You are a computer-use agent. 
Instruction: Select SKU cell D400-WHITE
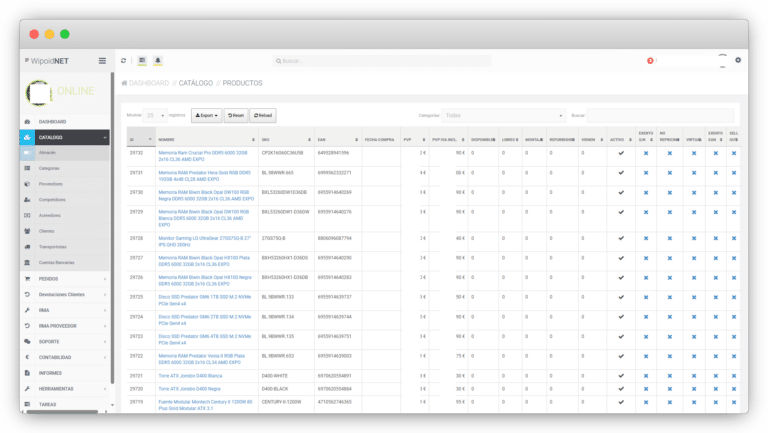[x=275, y=376]
